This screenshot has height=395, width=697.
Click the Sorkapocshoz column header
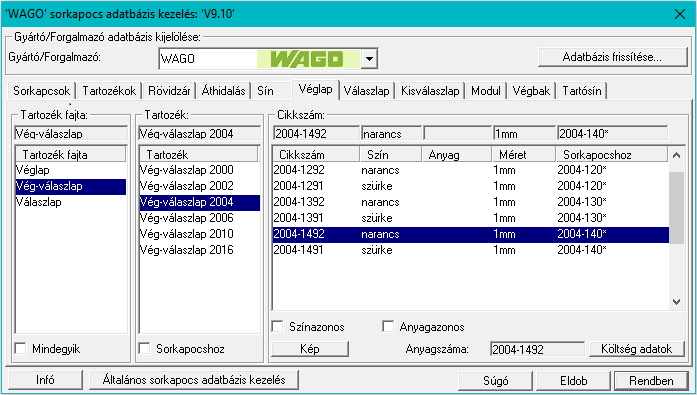[612, 154]
